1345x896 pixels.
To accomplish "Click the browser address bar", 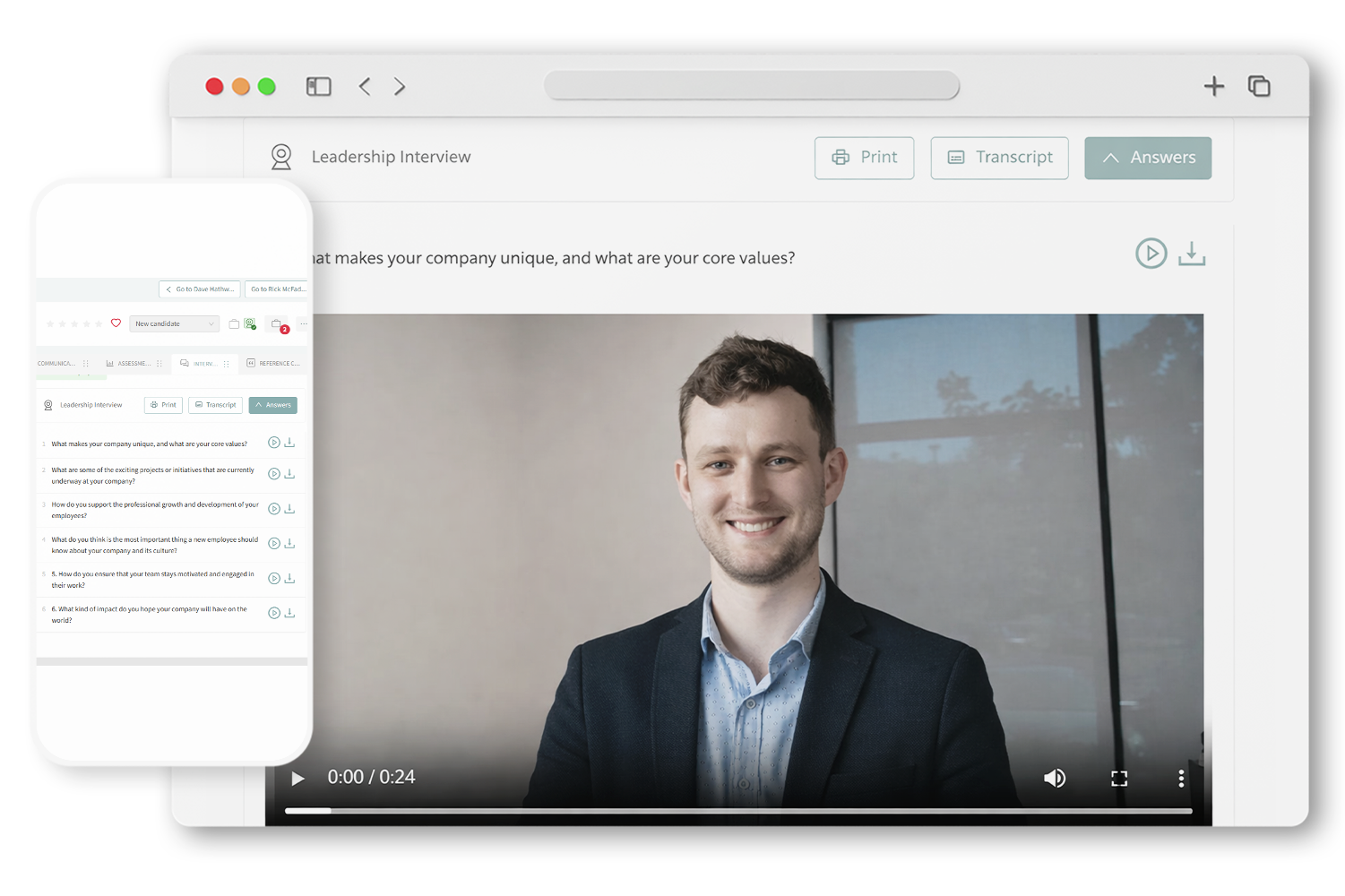I will point(753,86).
